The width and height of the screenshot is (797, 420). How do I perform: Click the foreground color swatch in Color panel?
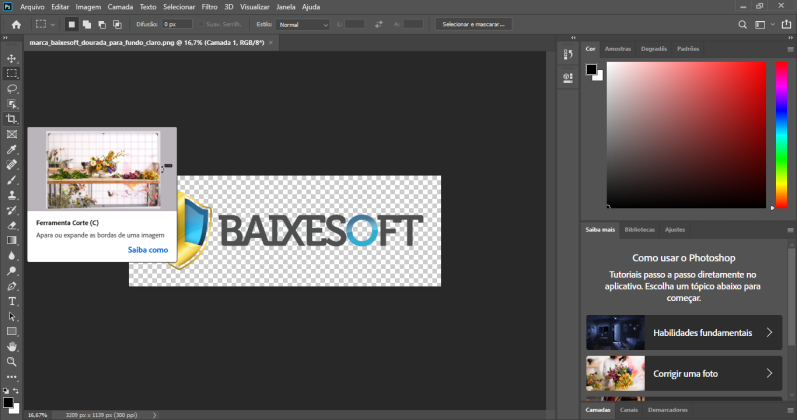[x=591, y=70]
